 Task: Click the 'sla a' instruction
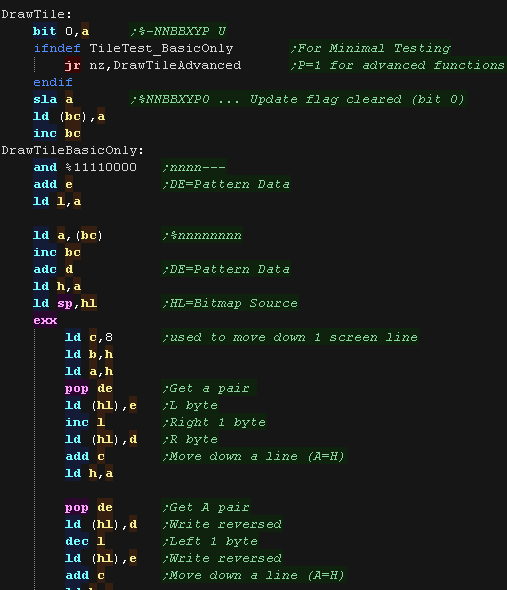point(53,99)
